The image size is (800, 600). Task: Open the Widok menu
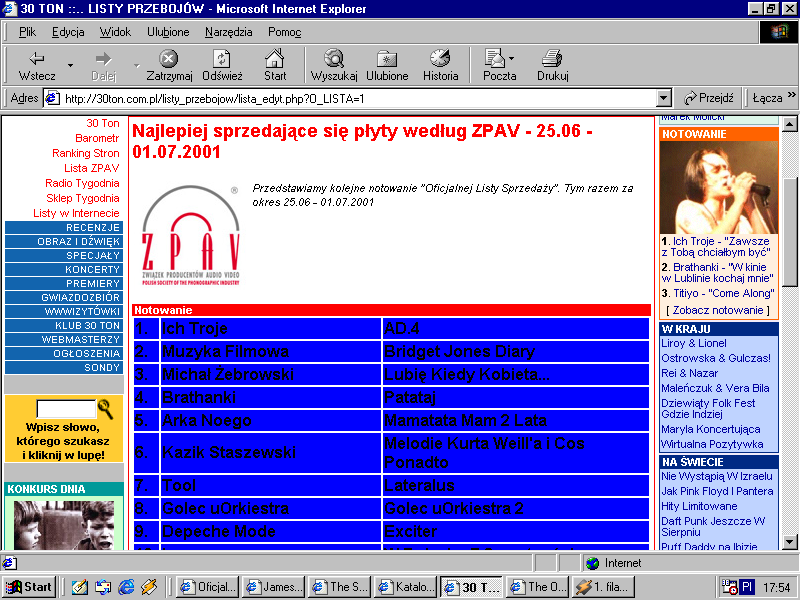coord(115,32)
